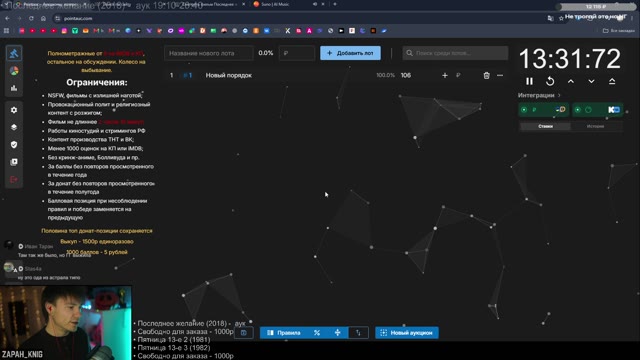640x360 pixels.
Task: Reload the browser page
Action: coord(31,18)
